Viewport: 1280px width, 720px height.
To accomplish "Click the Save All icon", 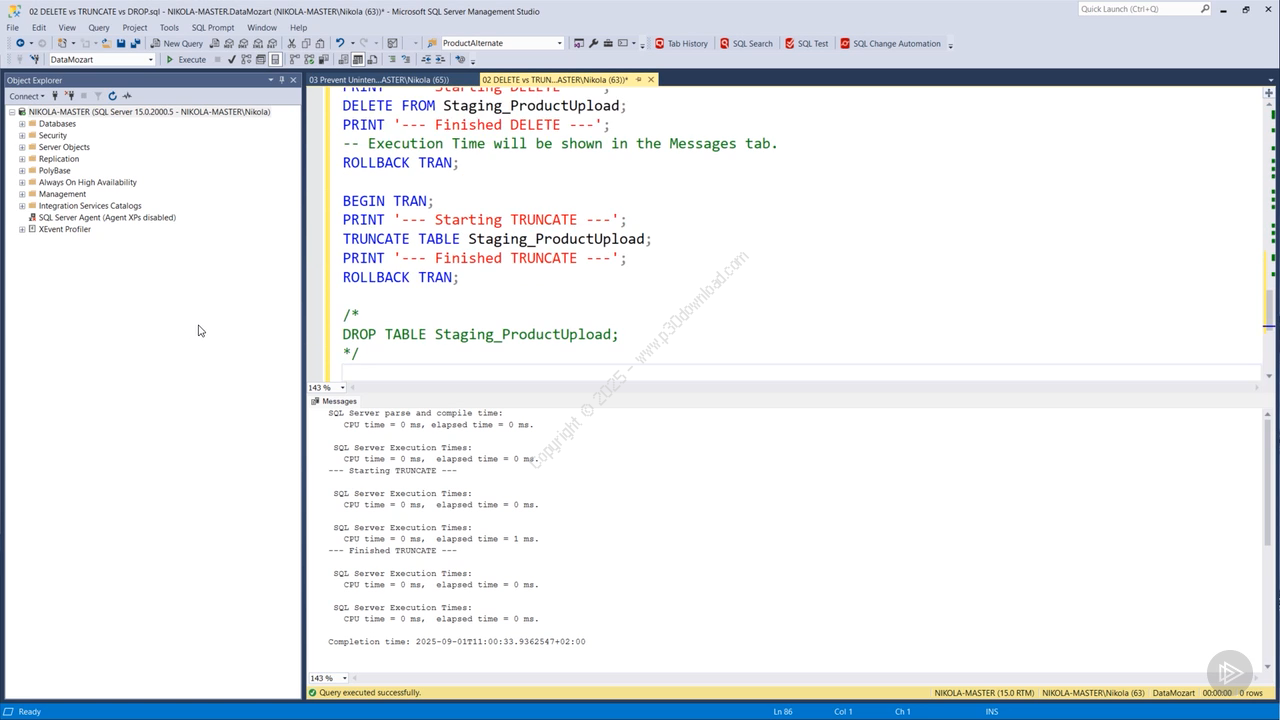I will click(135, 44).
